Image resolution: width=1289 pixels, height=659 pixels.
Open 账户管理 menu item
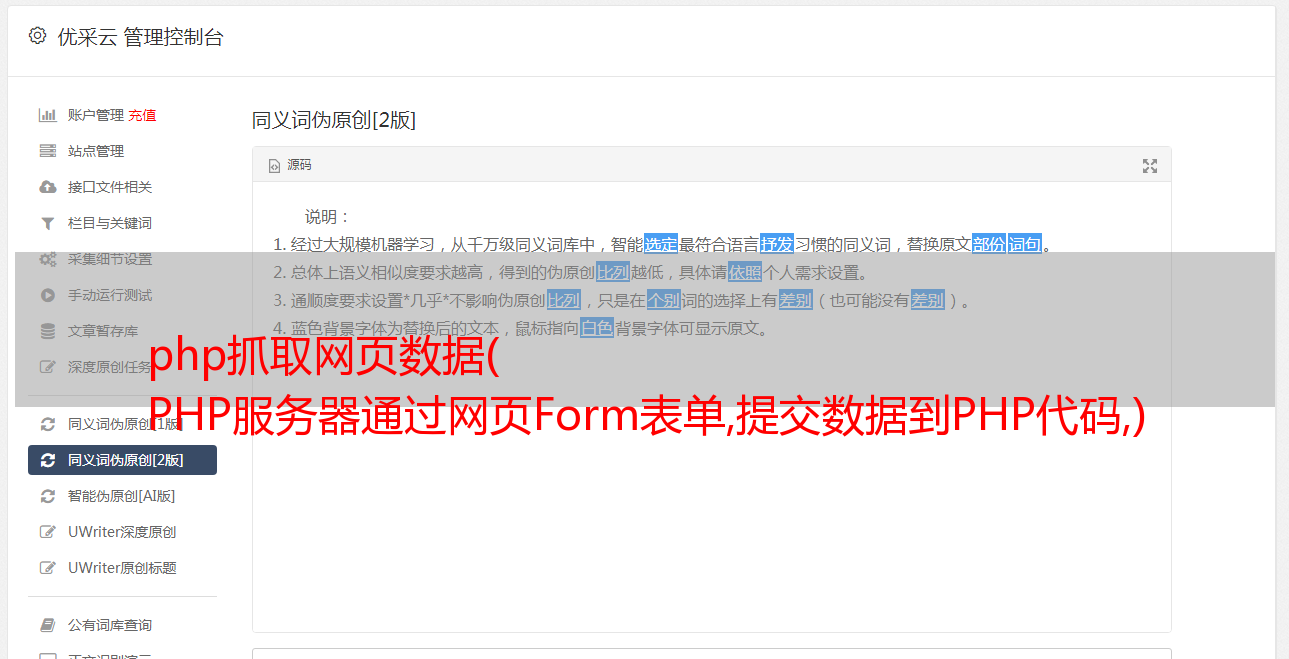point(96,115)
